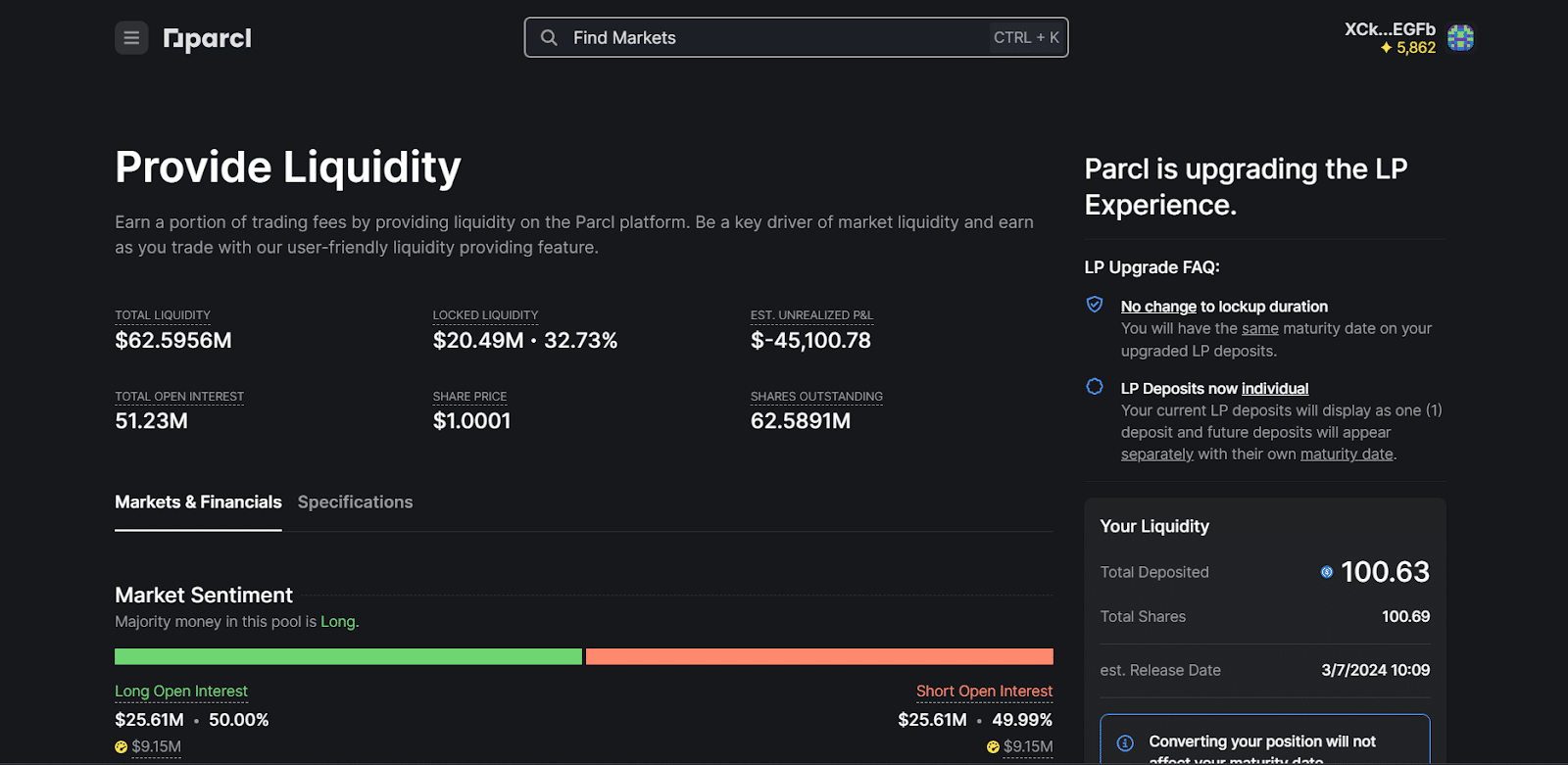Image resolution: width=1568 pixels, height=765 pixels.
Task: Click the 3/7/2024 10:09 release date
Action: tap(1375, 670)
